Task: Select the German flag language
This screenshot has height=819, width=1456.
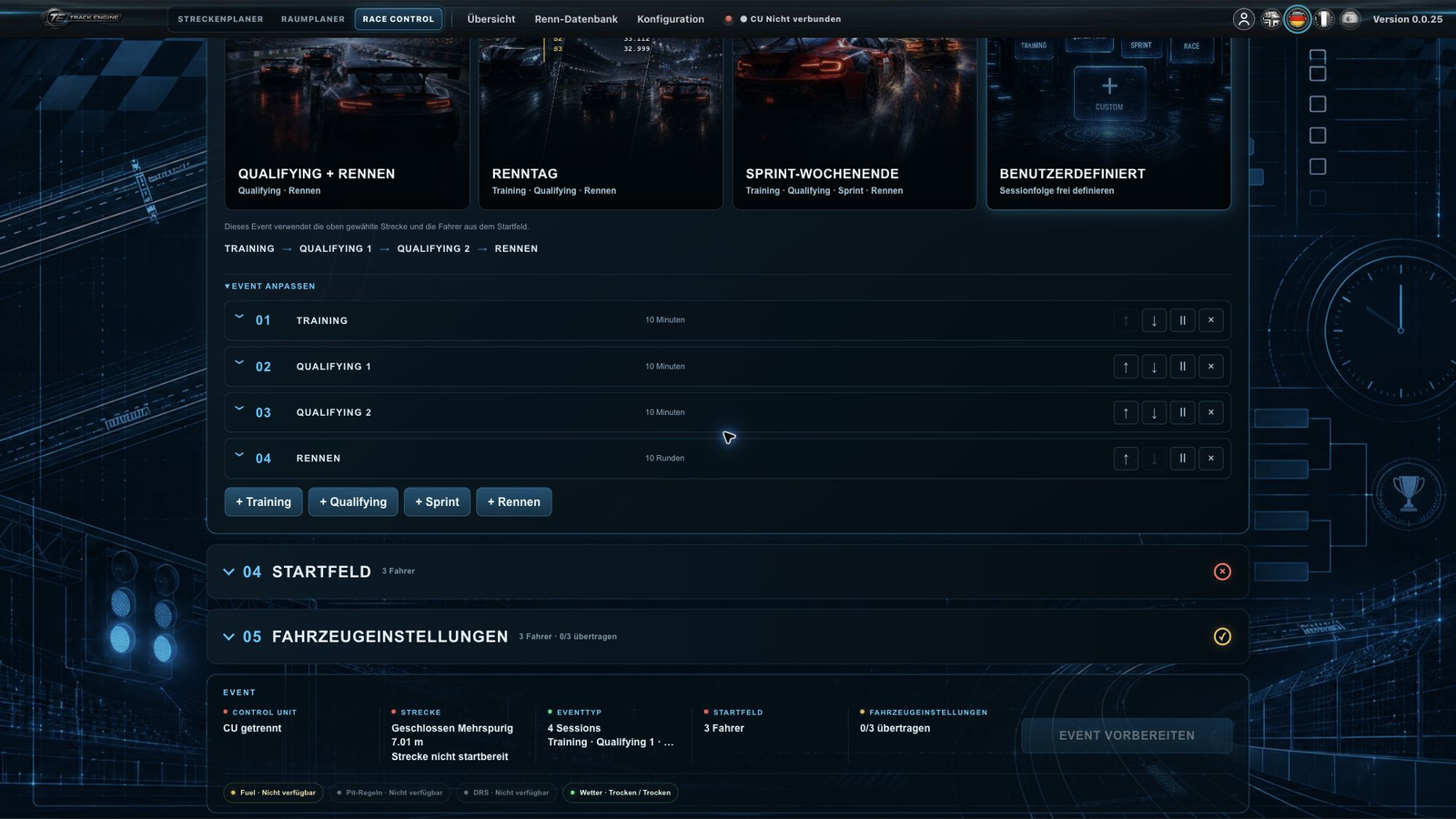Action: 1297,19
